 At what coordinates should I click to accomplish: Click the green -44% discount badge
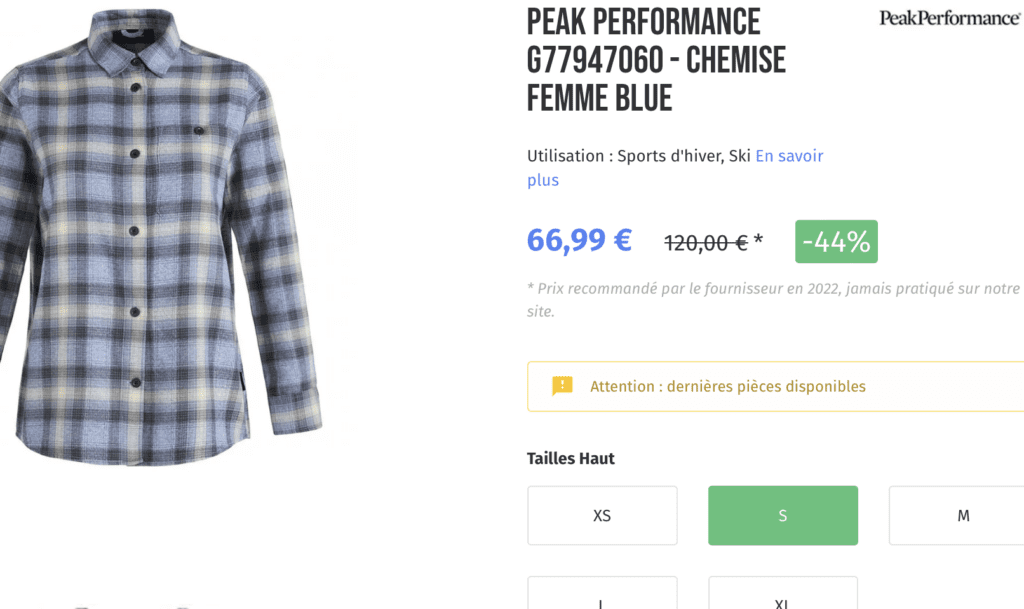coord(836,241)
